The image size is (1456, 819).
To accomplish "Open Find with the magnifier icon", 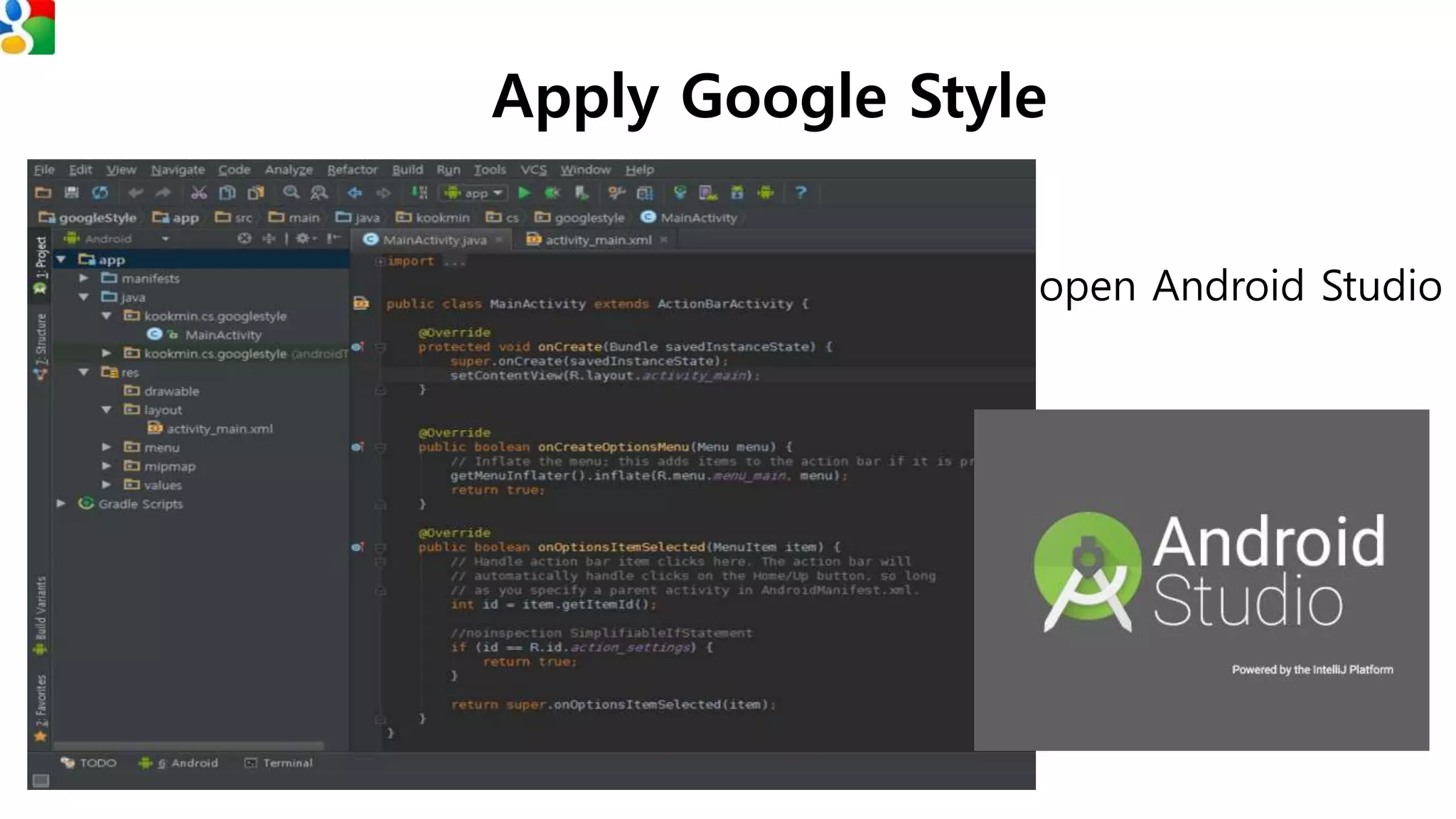I will (291, 193).
